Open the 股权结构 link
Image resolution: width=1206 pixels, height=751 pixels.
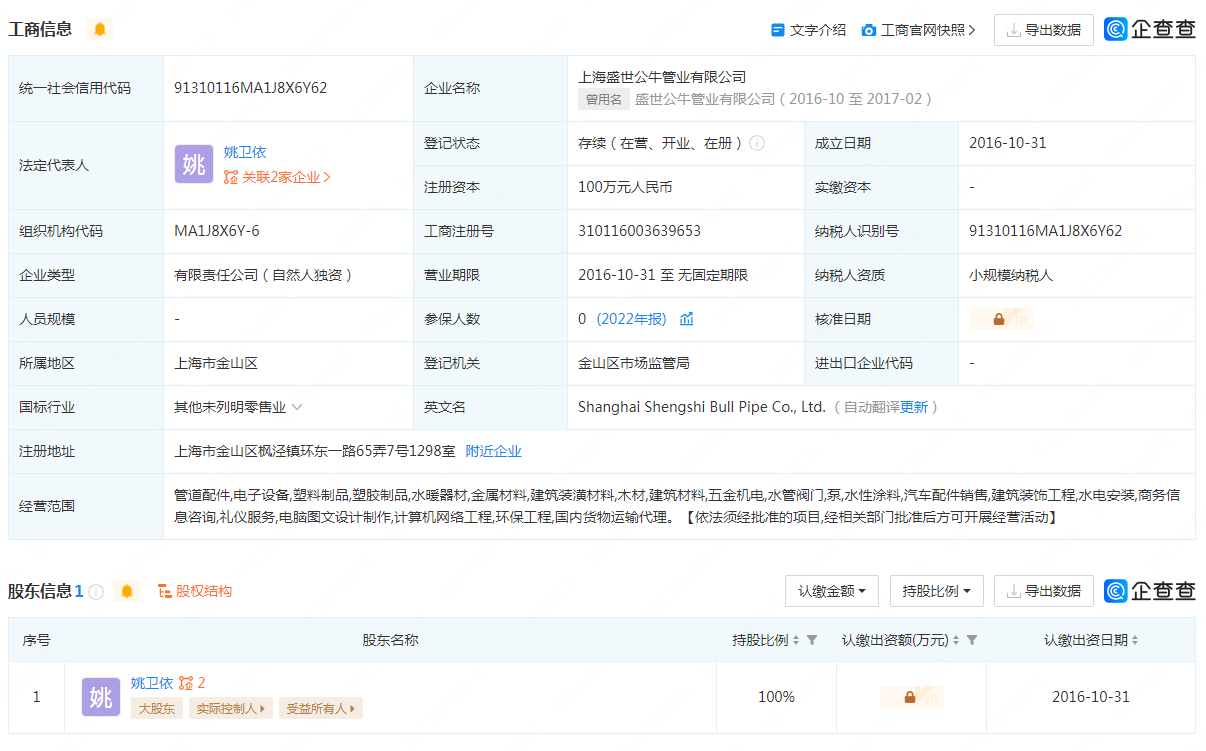pyautogui.click(x=195, y=591)
